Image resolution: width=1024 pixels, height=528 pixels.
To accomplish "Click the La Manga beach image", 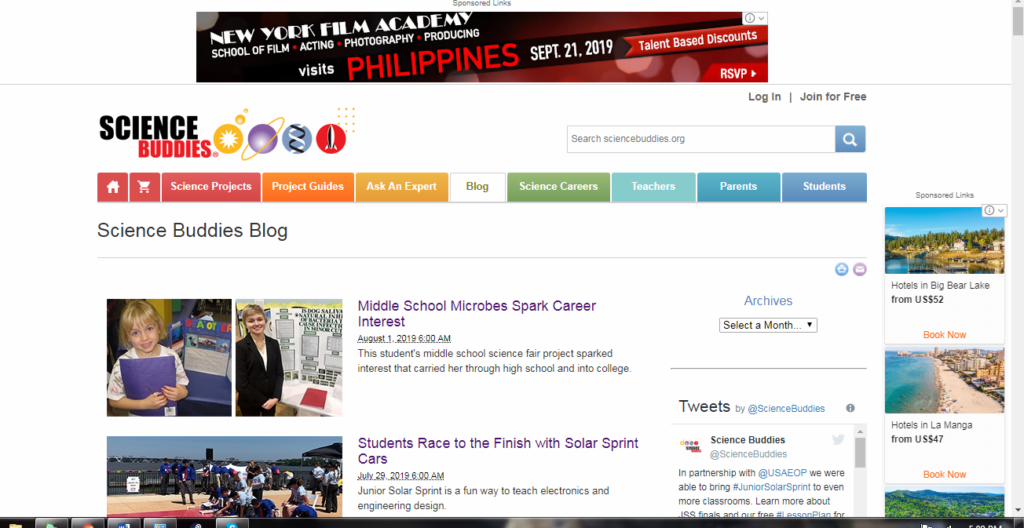I will (944, 380).
